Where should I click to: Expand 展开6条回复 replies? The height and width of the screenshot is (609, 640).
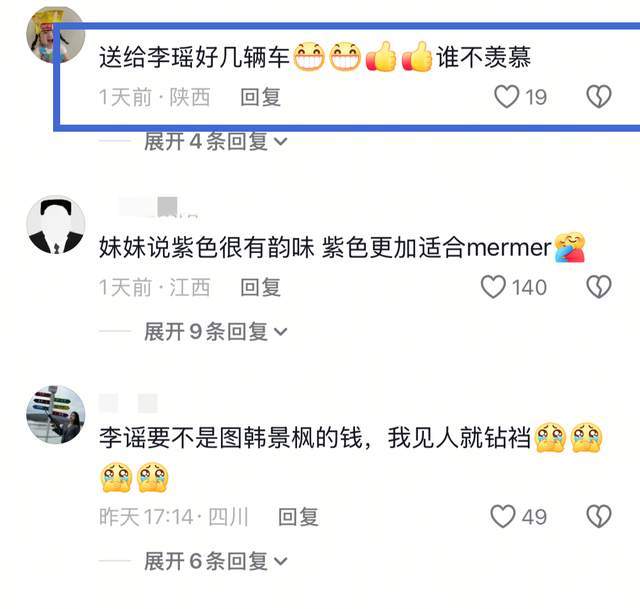point(216,561)
